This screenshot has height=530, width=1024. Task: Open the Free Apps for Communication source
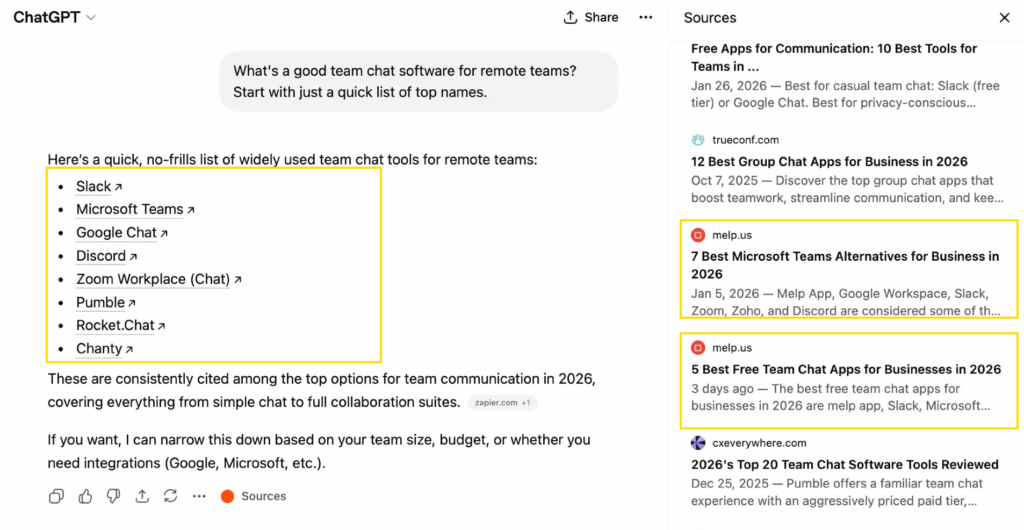click(x=834, y=57)
